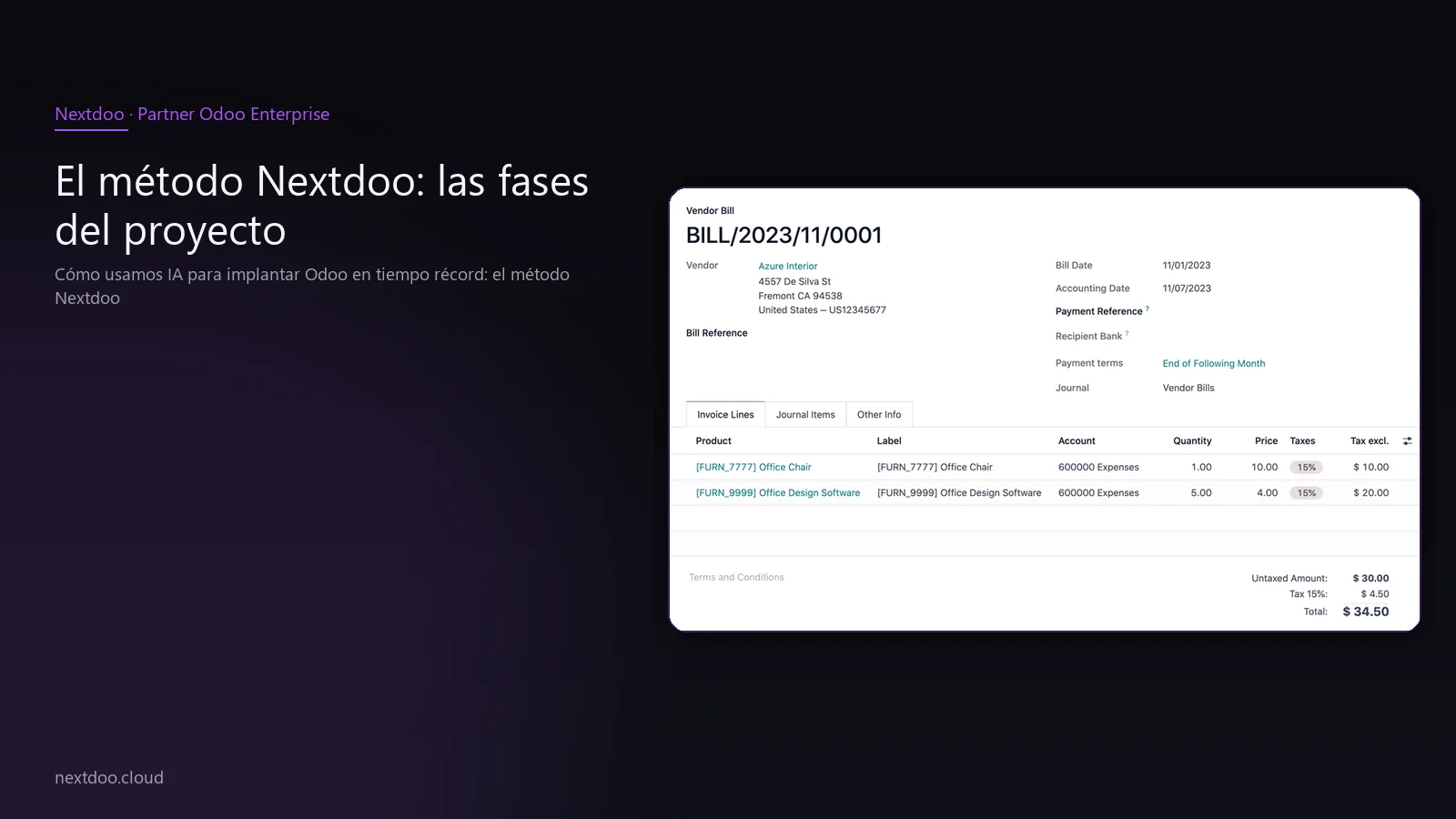Select the BILL/2023/11/0001 bill number
This screenshot has width=1456, height=819.
coord(784,236)
